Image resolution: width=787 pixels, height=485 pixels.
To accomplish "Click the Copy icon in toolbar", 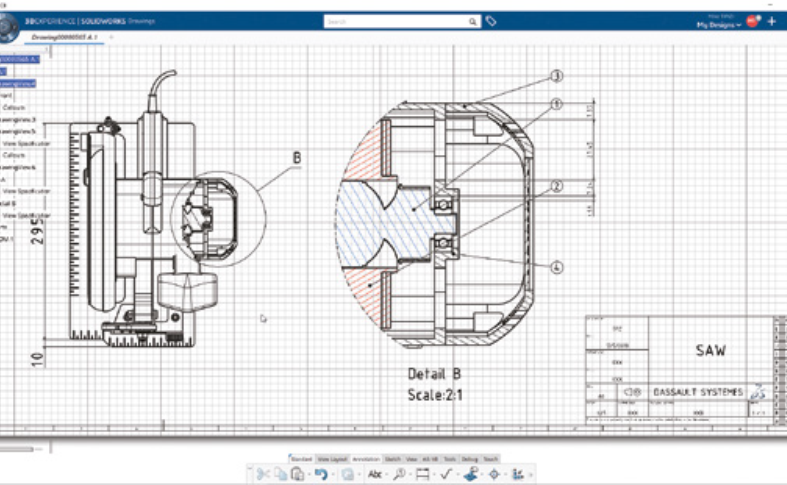I will click(x=281, y=474).
